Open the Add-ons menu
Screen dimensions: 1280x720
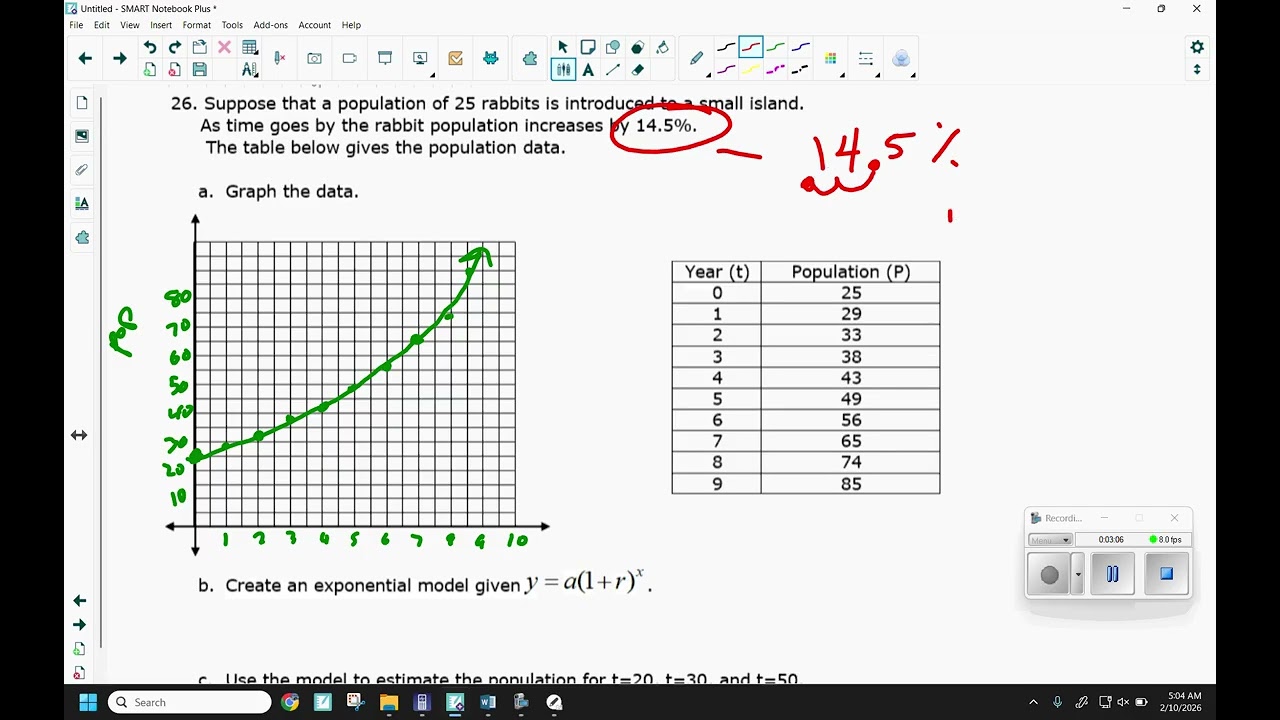(271, 25)
